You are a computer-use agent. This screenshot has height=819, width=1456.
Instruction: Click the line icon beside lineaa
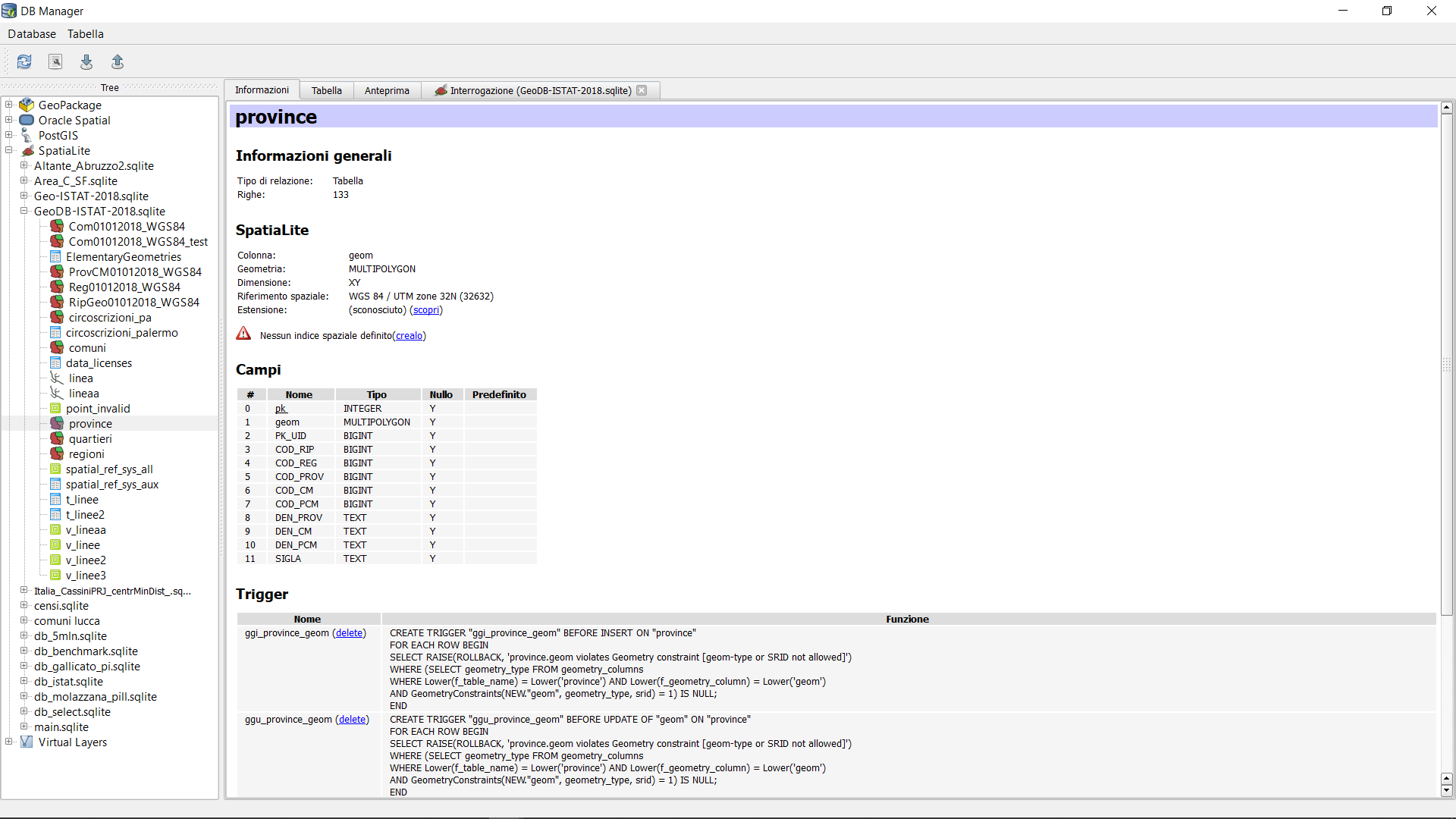tap(57, 393)
